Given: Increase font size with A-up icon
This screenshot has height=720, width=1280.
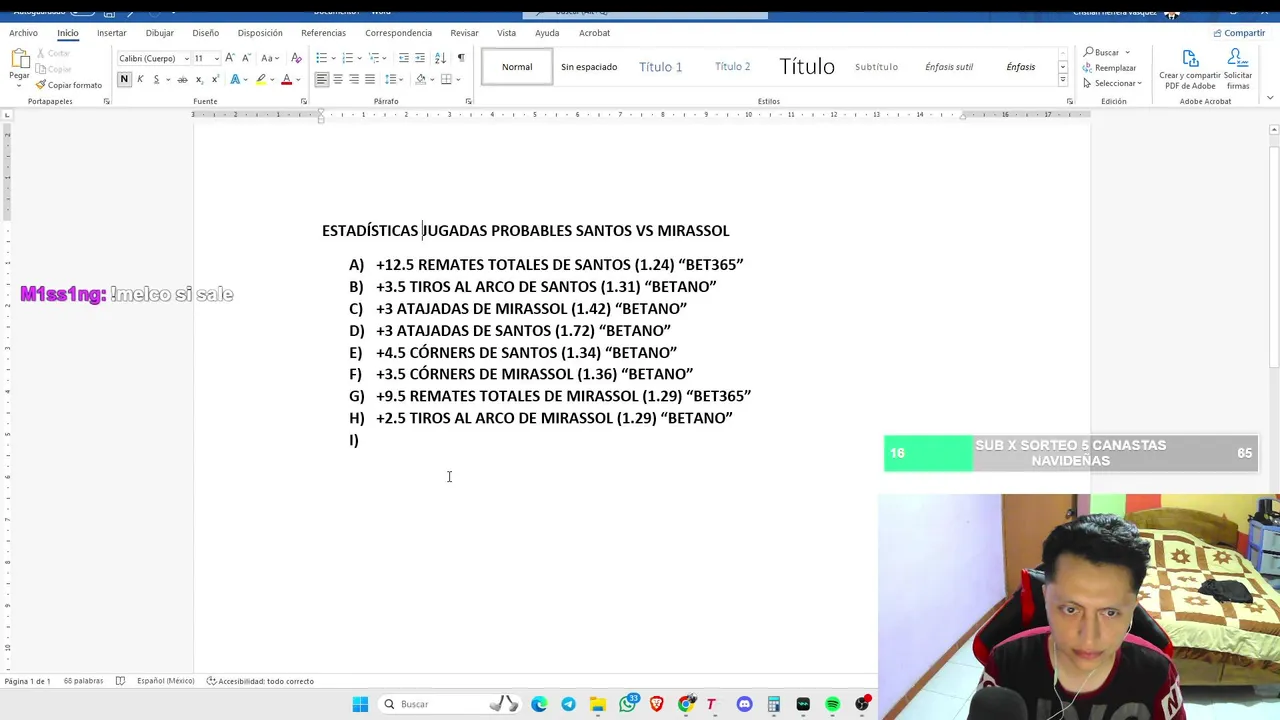Looking at the screenshot, I should 230,58.
